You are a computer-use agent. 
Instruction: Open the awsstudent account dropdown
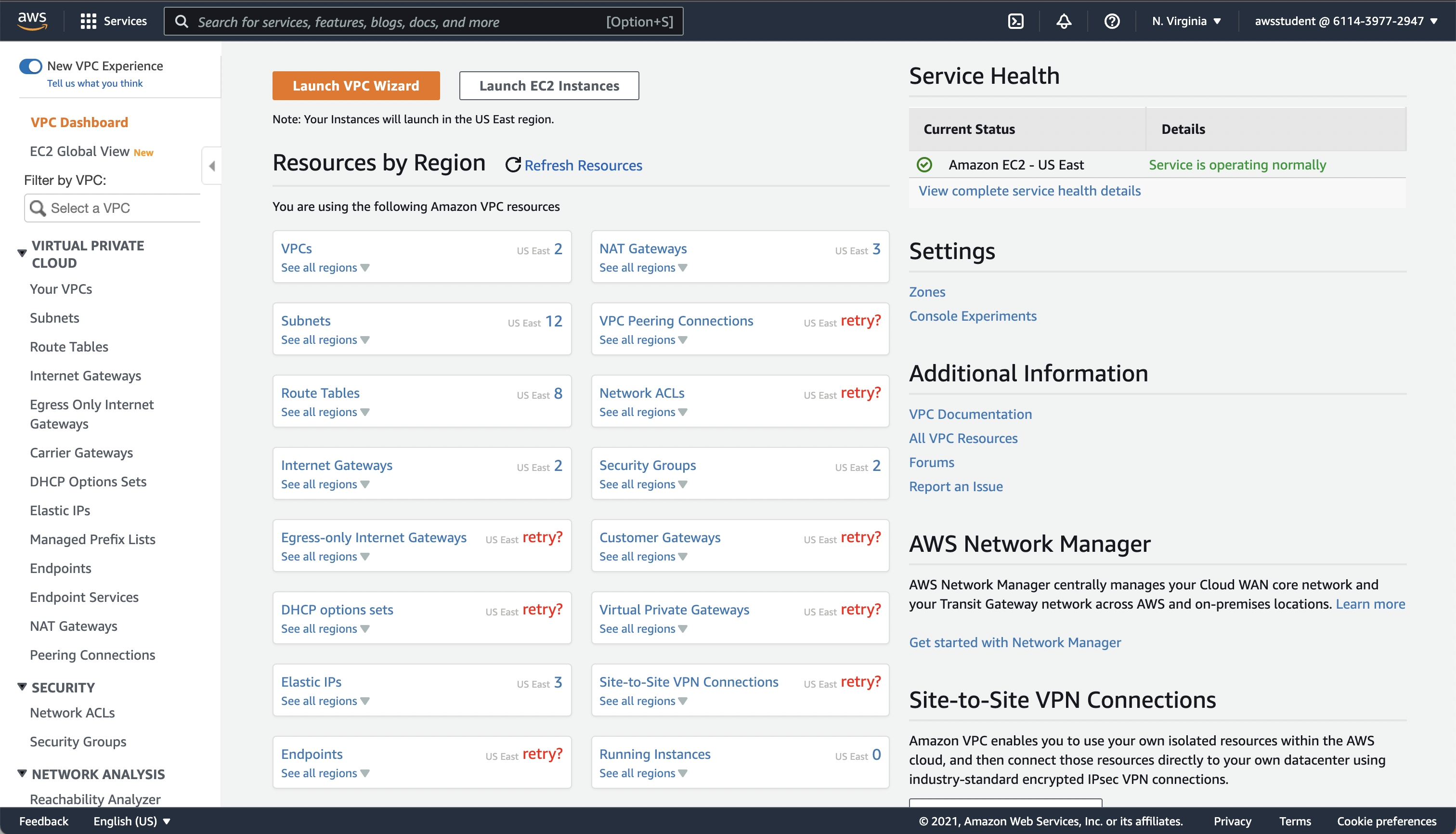[1346, 21]
